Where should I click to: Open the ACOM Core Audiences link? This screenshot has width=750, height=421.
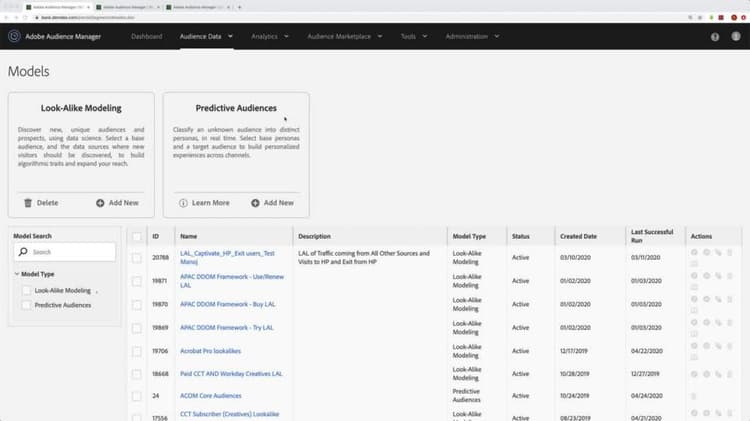click(210, 396)
